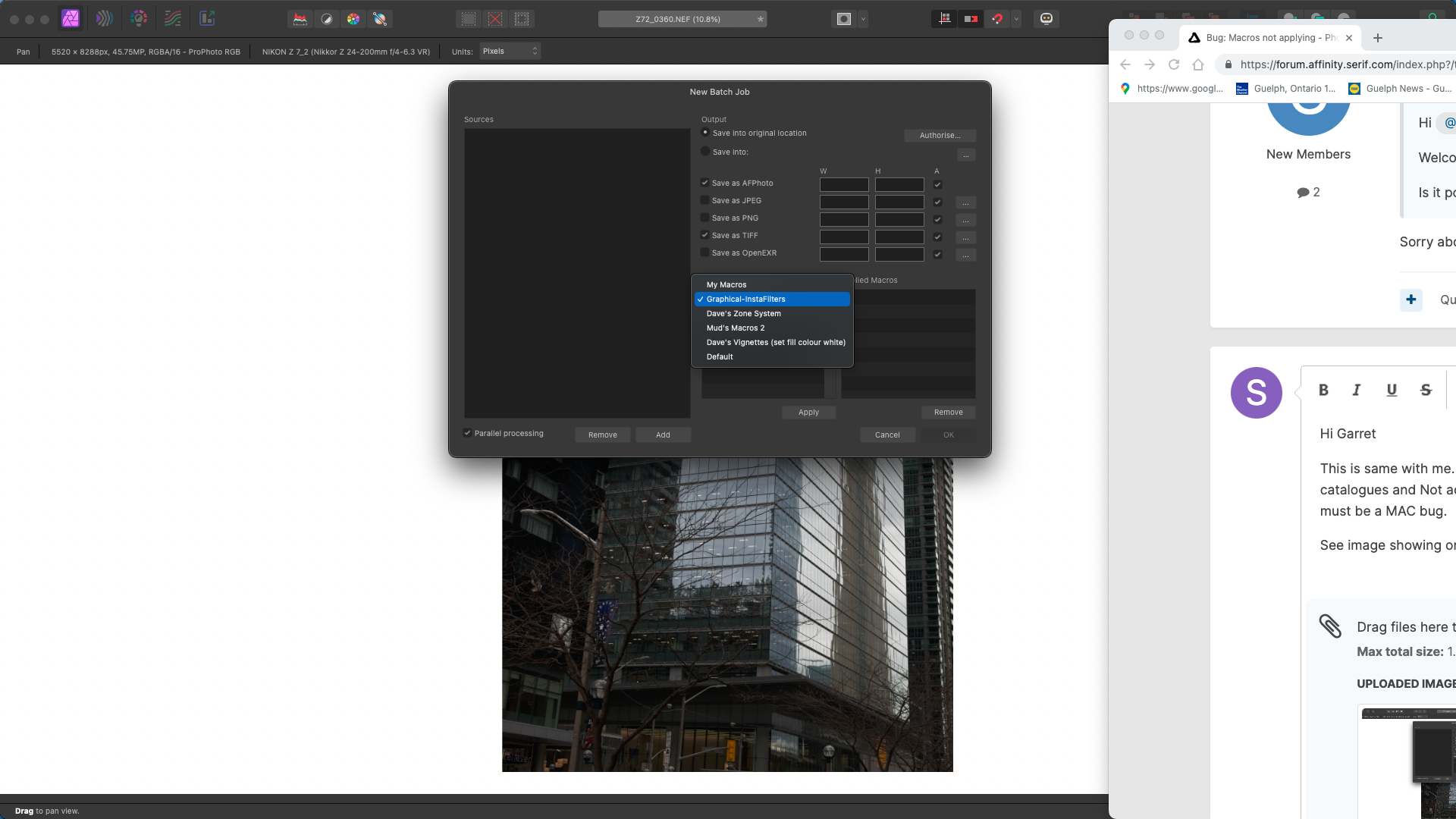Open the assistant robot icon
Image resolution: width=1456 pixels, height=819 pixels.
point(1046,18)
